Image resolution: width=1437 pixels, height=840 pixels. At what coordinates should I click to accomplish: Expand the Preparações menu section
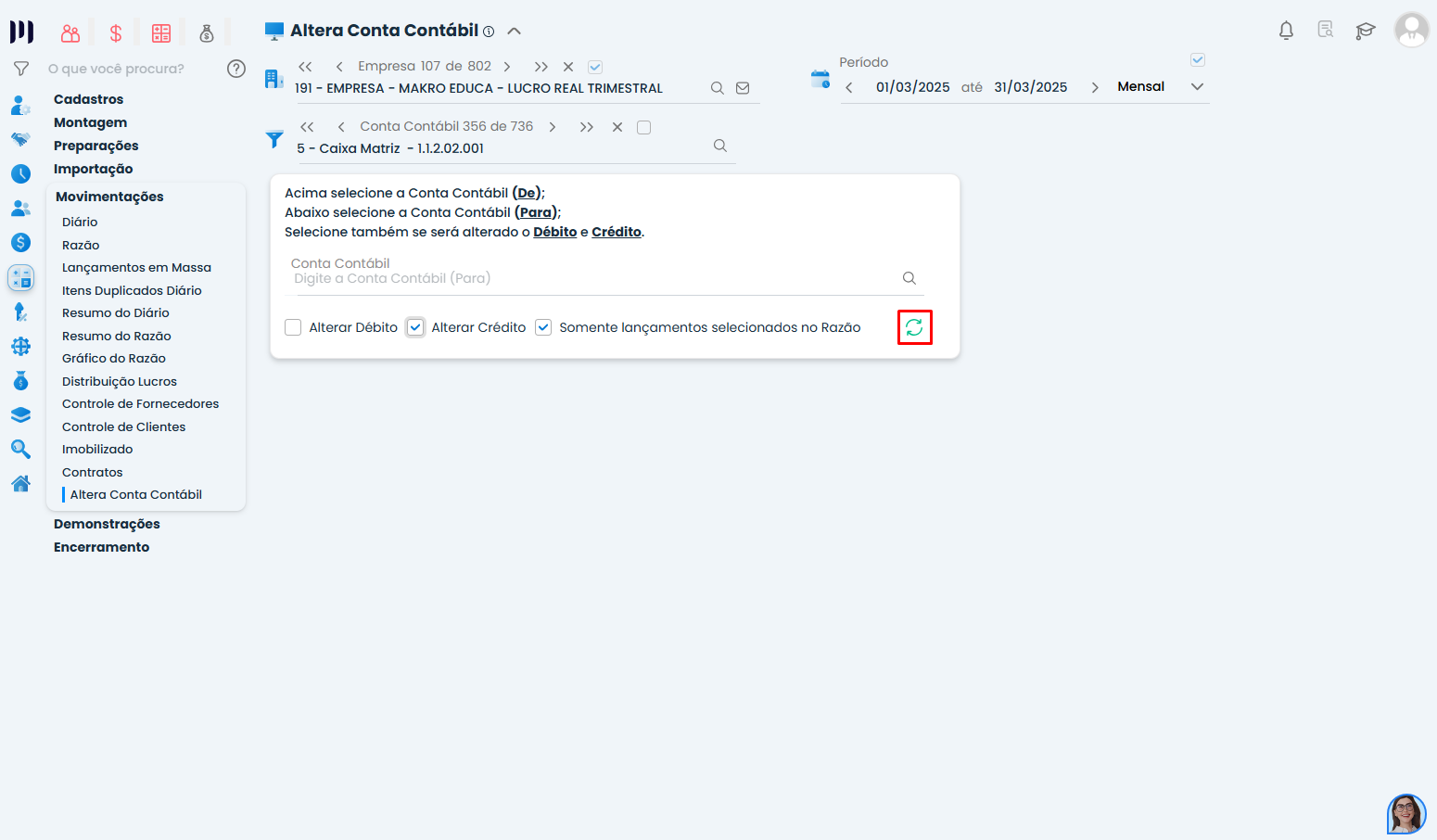[x=96, y=146]
